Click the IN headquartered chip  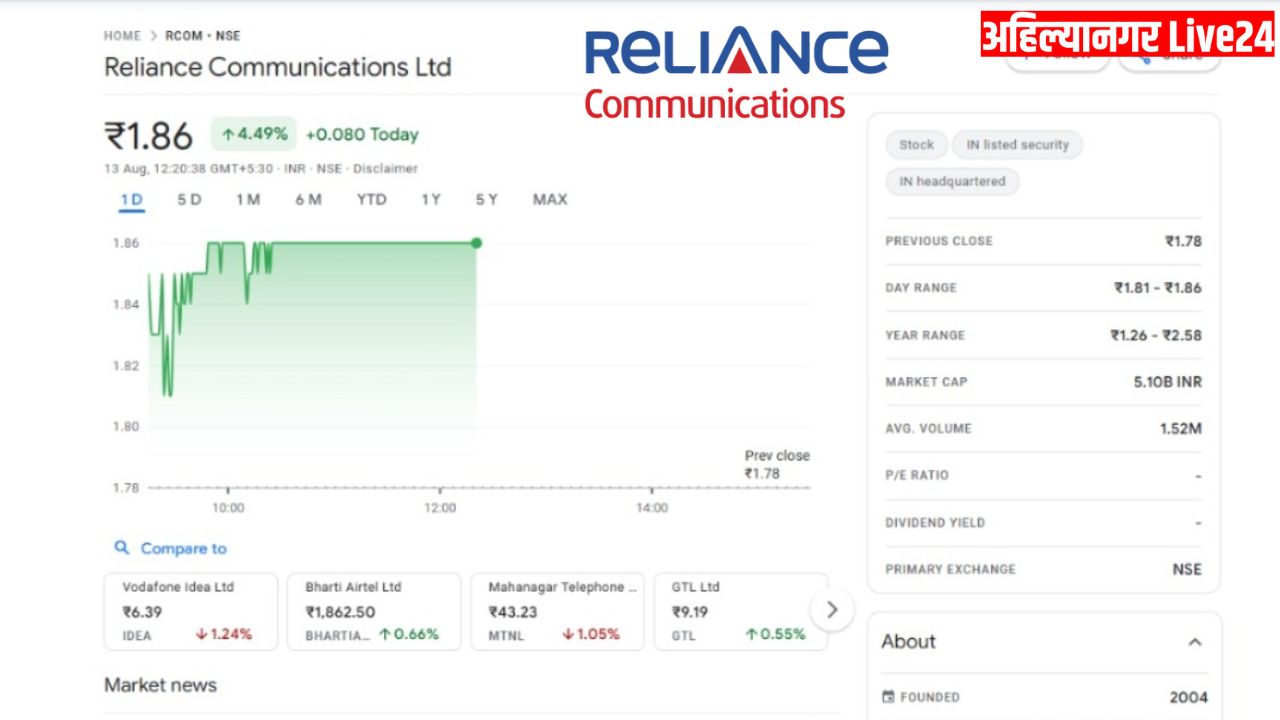click(x=952, y=182)
